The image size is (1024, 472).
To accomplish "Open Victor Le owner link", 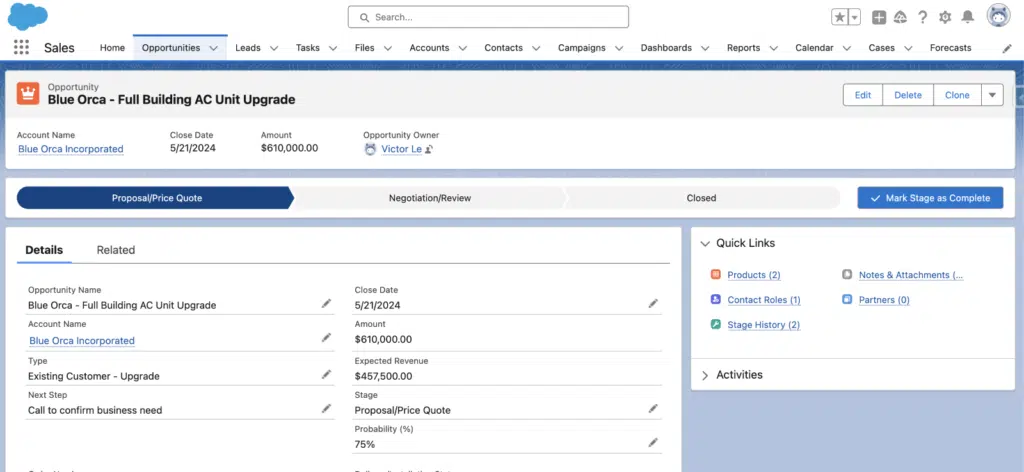I will [x=402, y=149].
